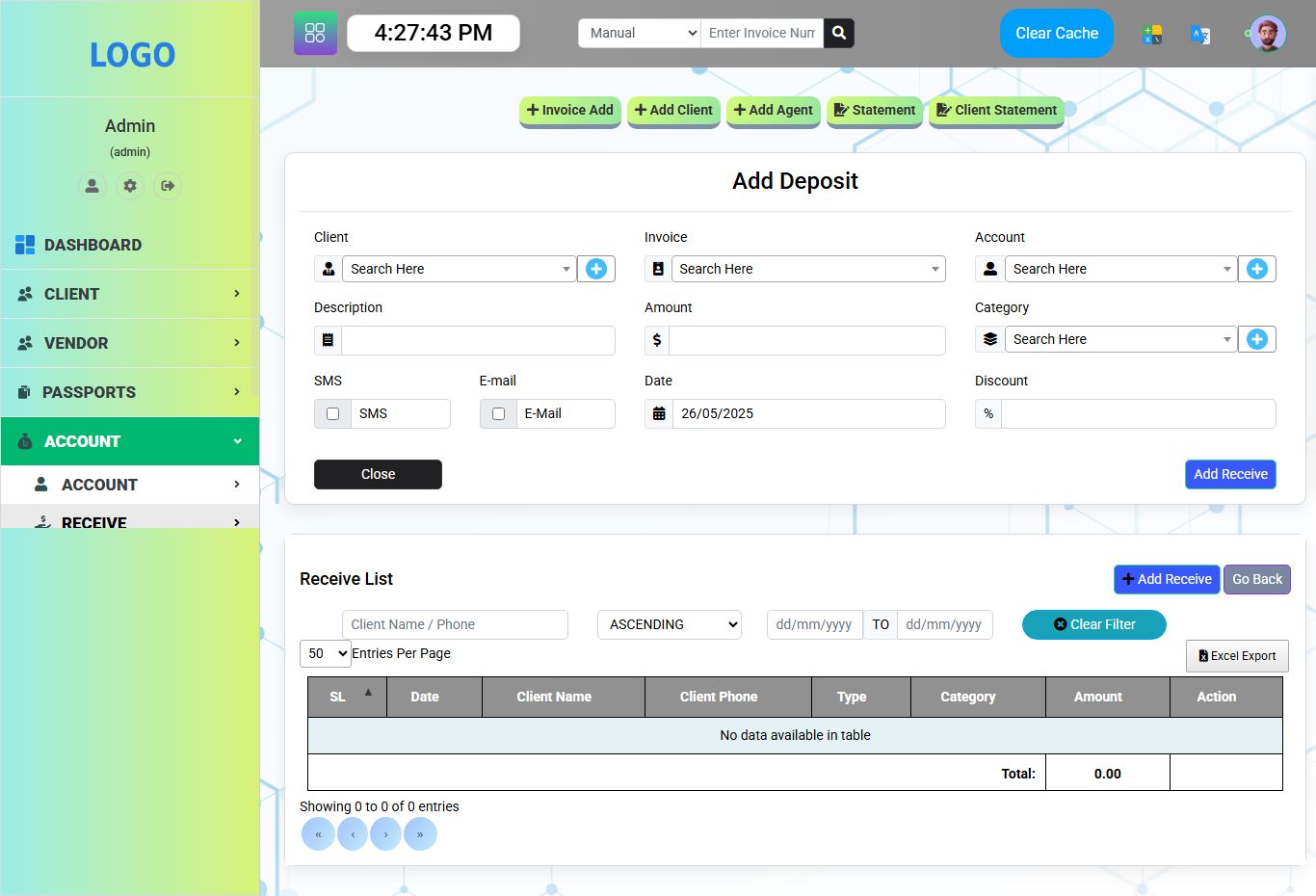Open the Account Search Here dropdown

(x=1121, y=269)
